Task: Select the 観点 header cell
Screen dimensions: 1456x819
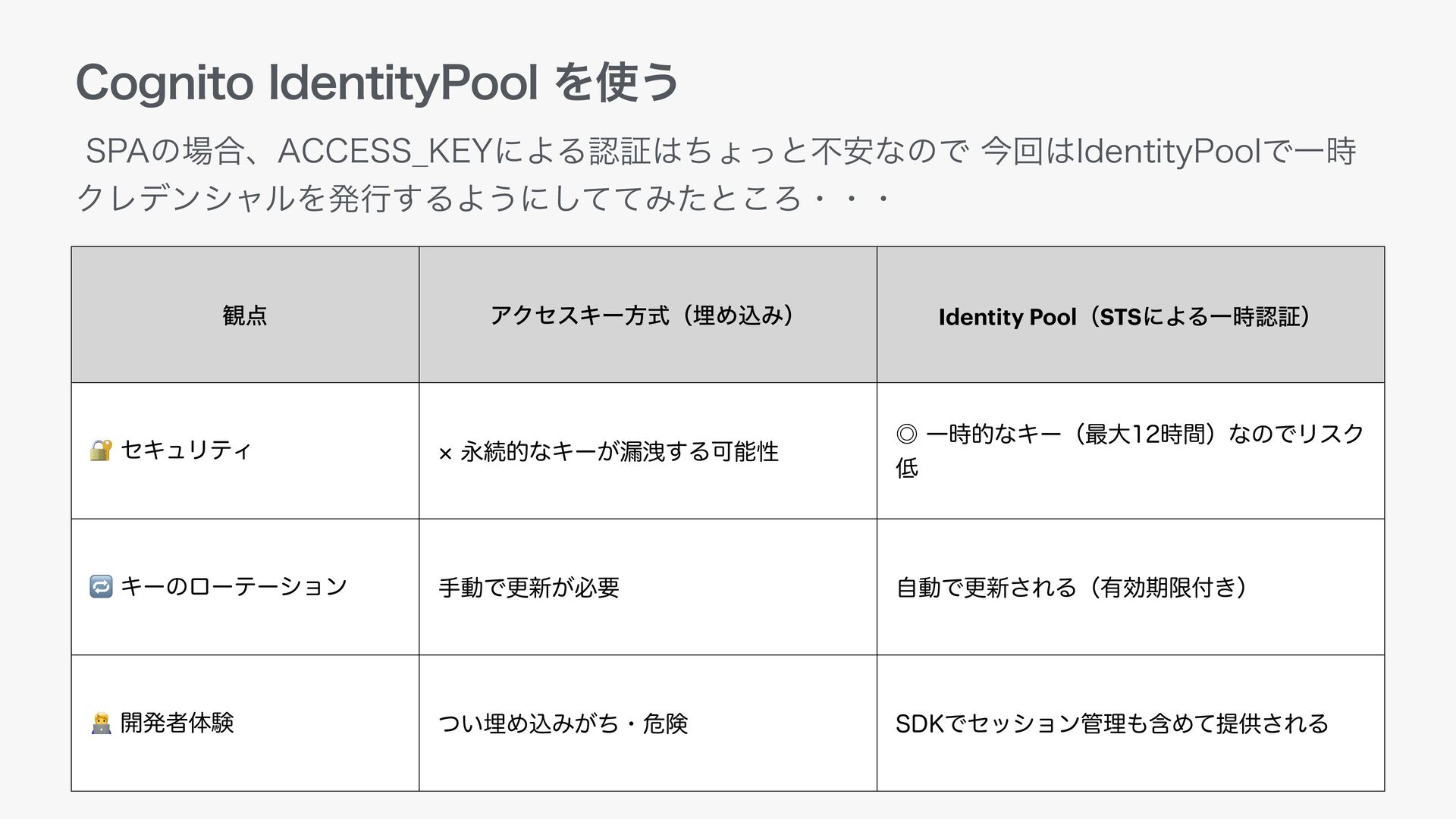Action: pyautogui.click(x=245, y=315)
